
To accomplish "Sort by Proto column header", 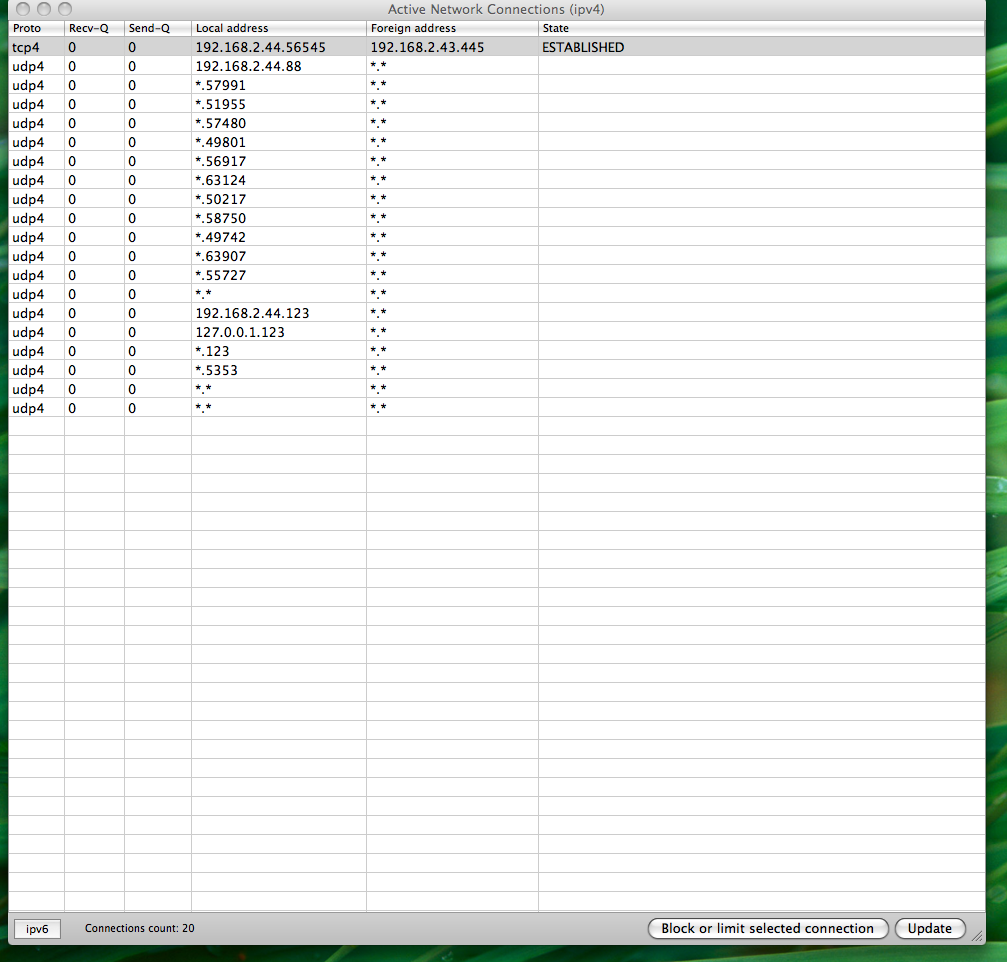I will point(36,28).
